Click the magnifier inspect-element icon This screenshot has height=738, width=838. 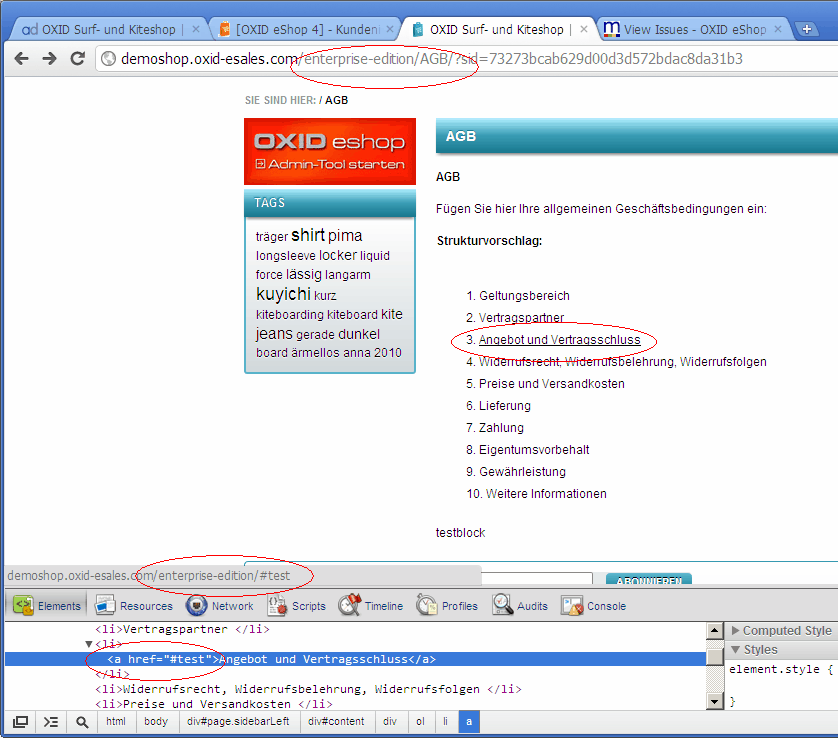pyautogui.click(x=82, y=722)
